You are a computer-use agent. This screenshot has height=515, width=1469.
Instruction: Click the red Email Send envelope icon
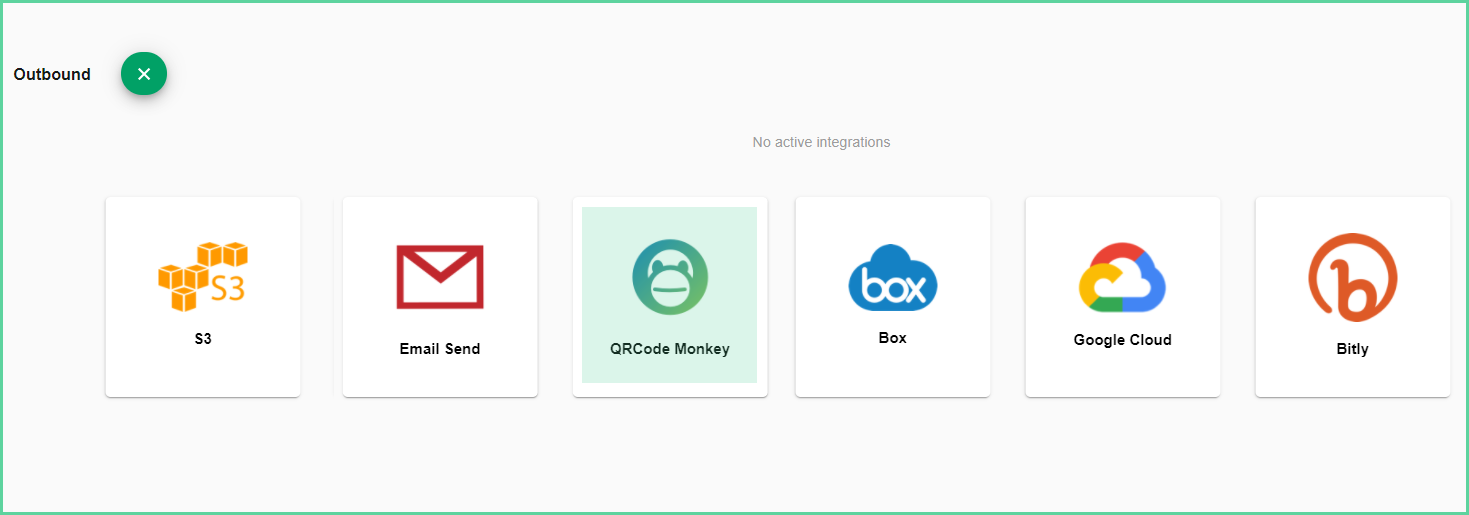pyautogui.click(x=440, y=276)
